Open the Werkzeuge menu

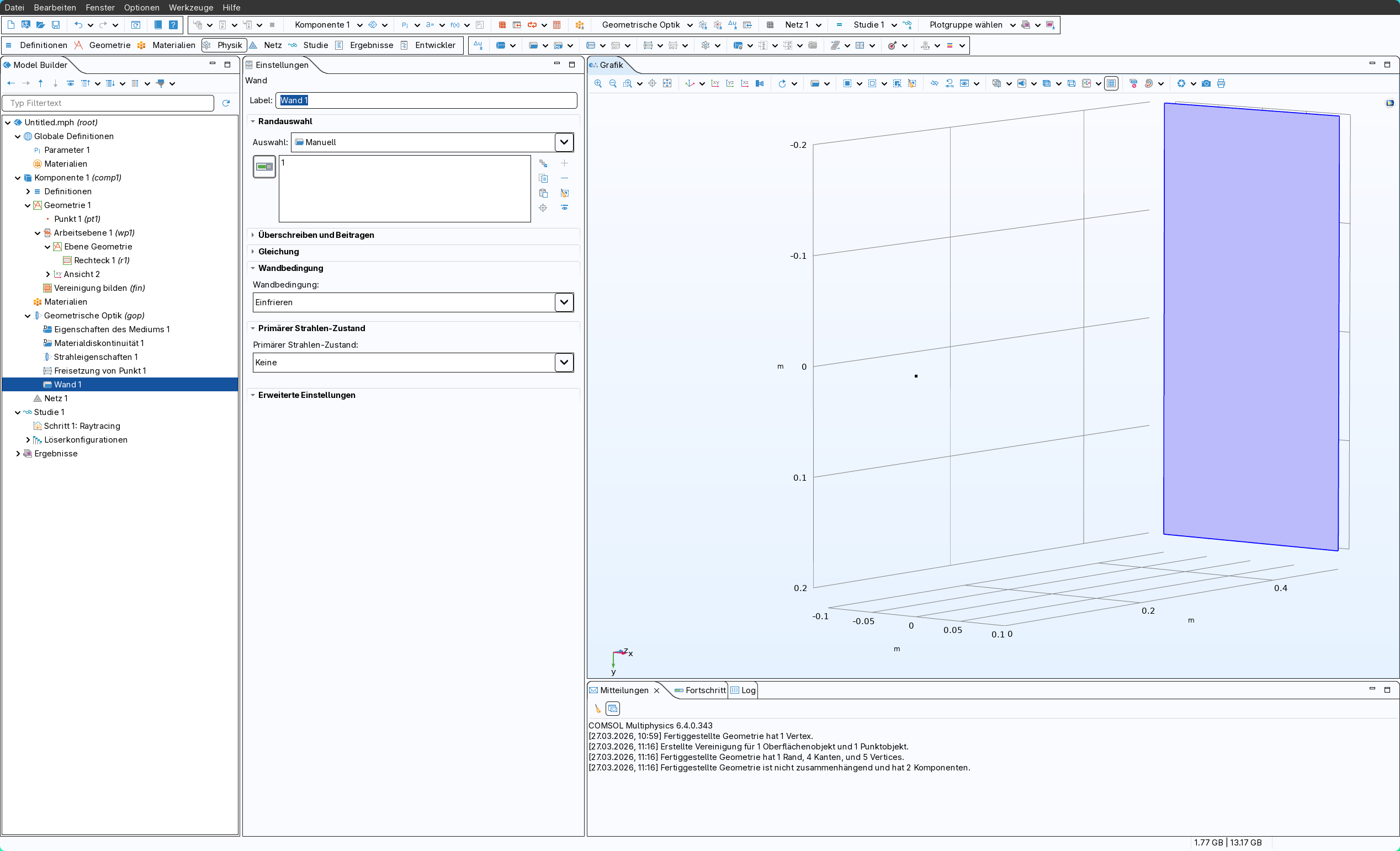(191, 7)
